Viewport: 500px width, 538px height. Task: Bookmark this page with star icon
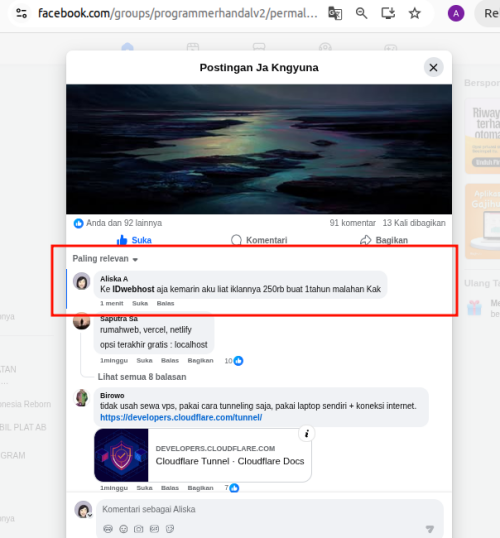coord(415,13)
